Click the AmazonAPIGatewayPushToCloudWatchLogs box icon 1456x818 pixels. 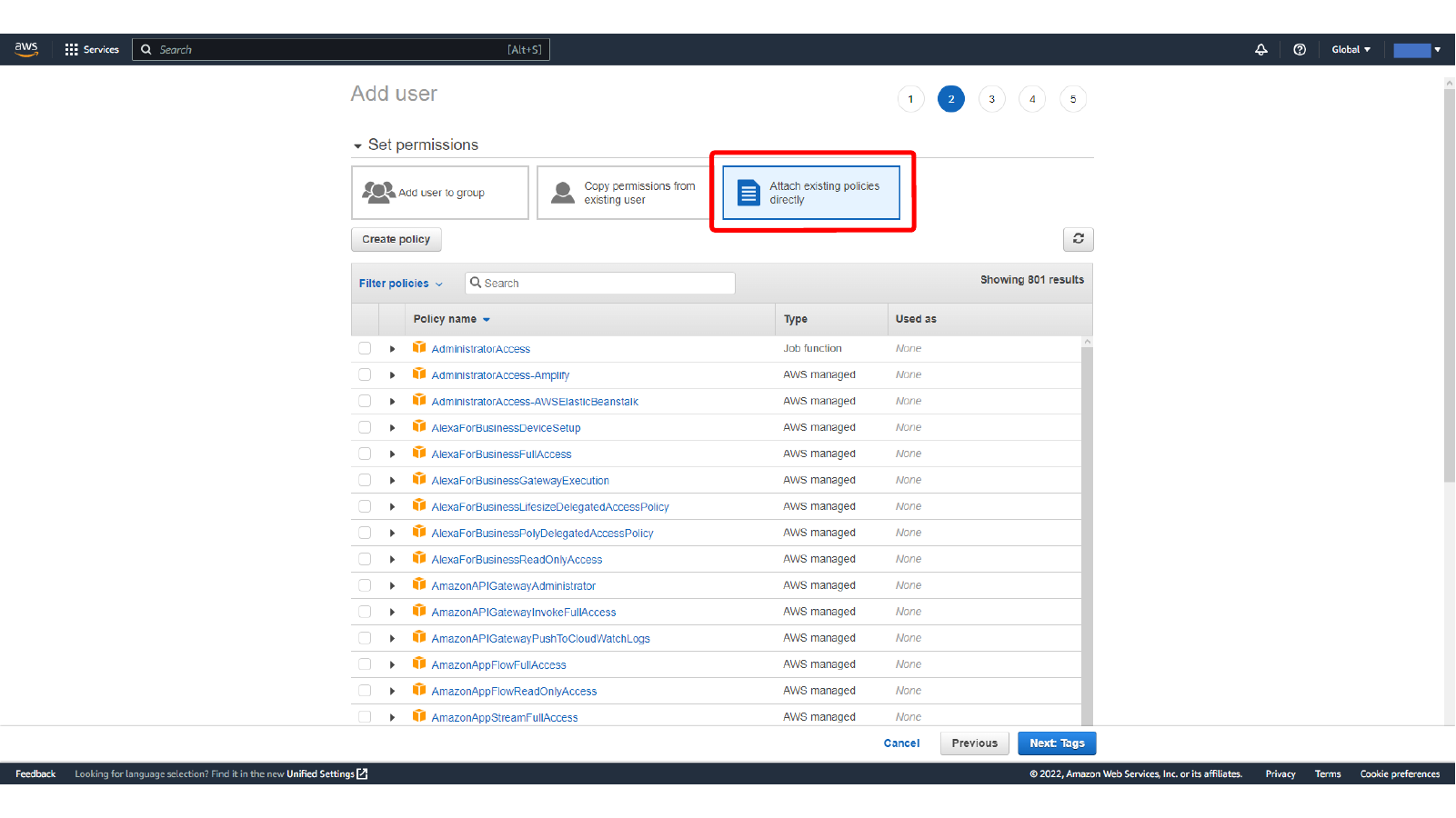tap(419, 637)
